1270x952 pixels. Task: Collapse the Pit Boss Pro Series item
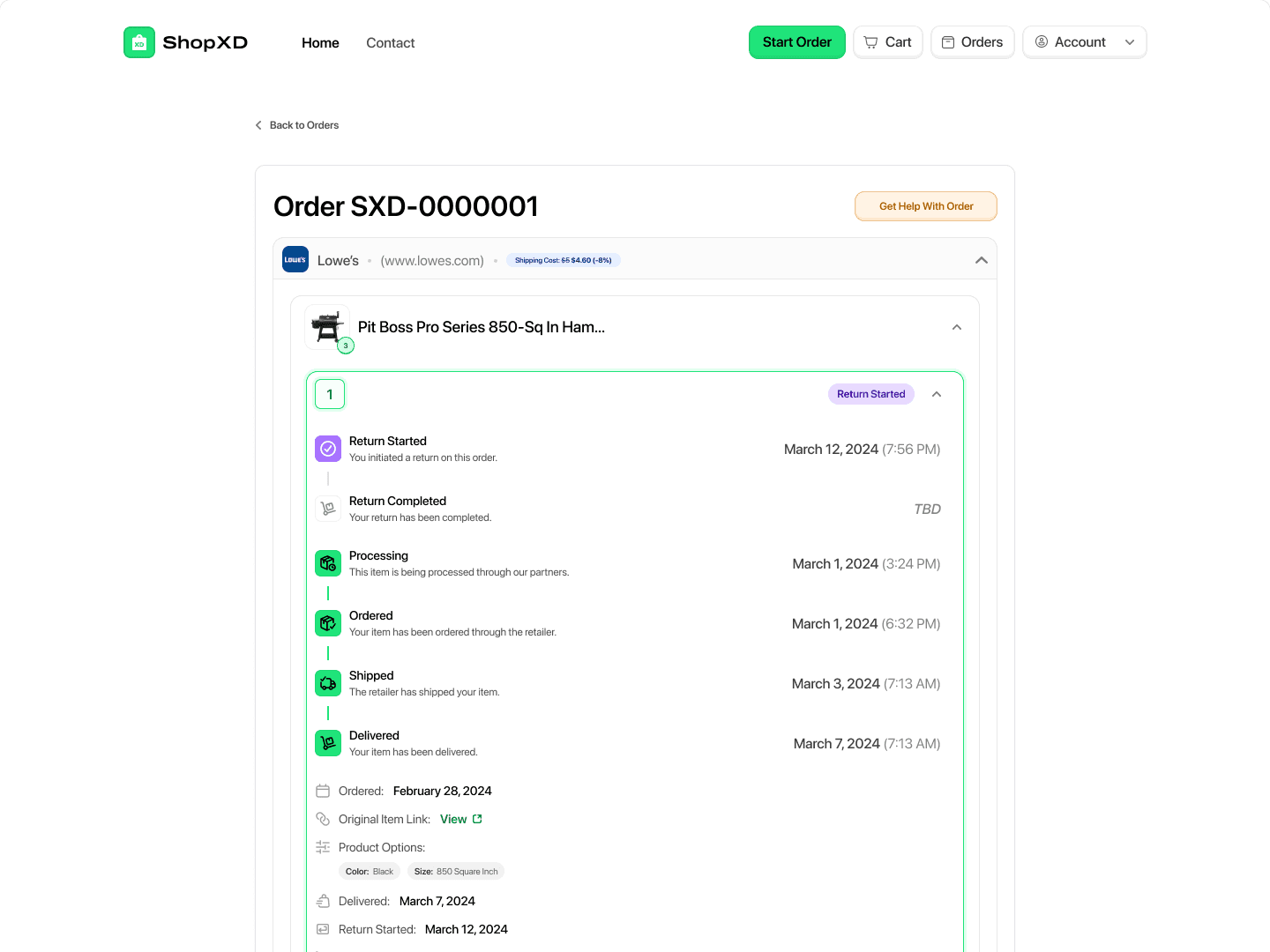pos(957,327)
